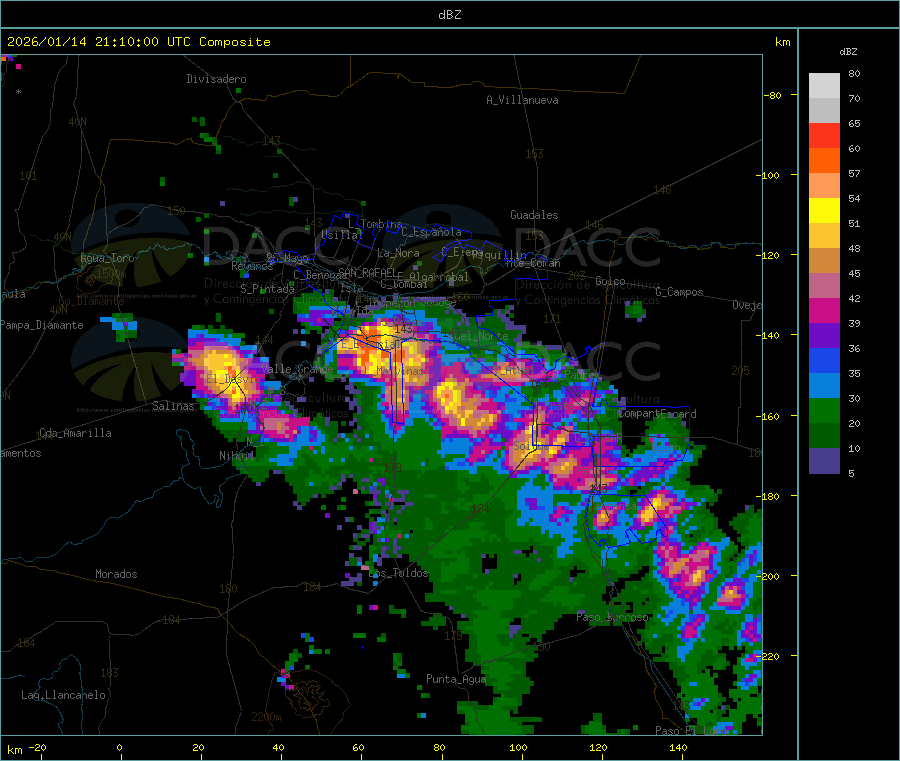The image size is (900, 761).
Task: Select the magenta 39–42 dBZ legend swatch
Action: pyautogui.click(x=824, y=311)
